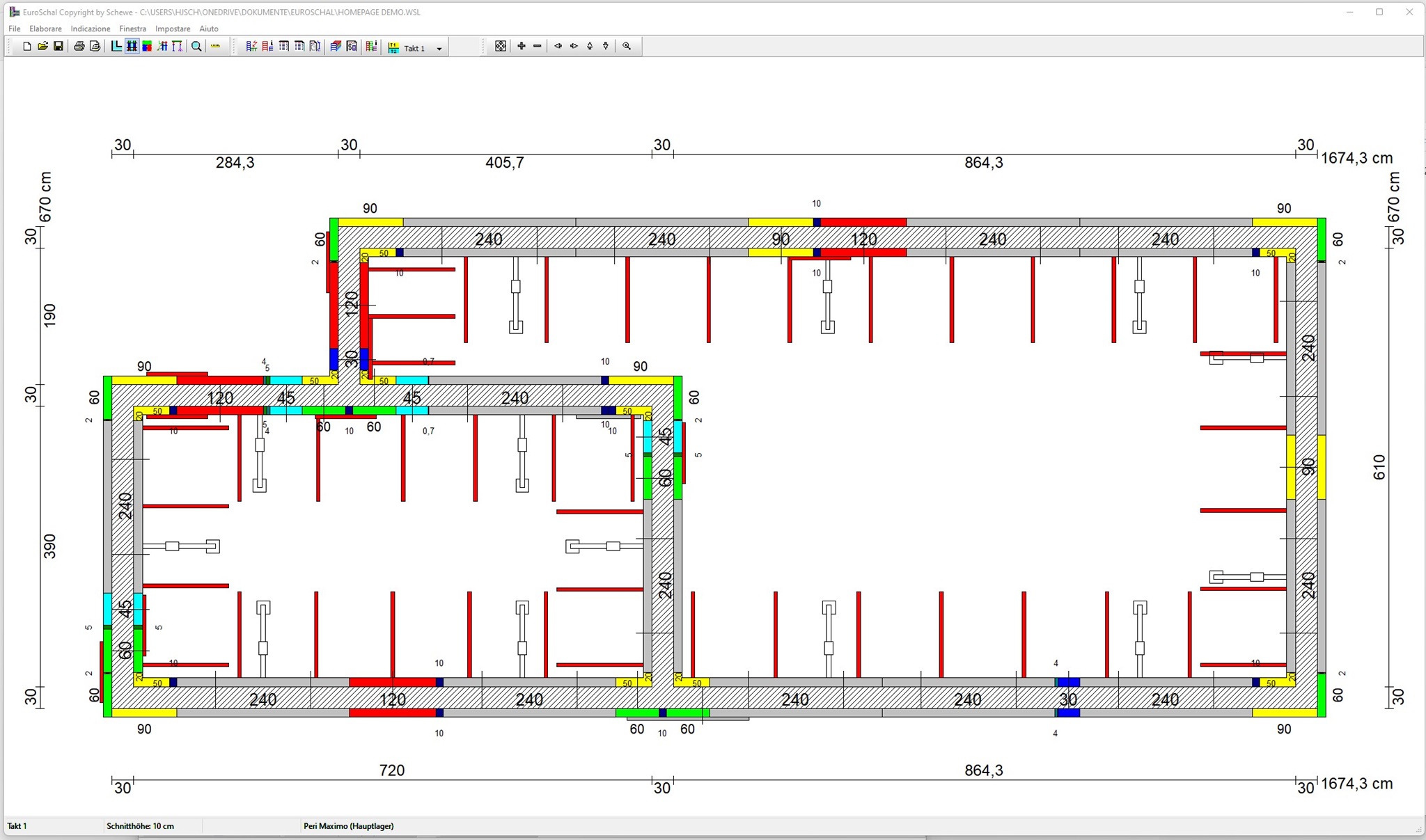Pan the view left with arrow icon
This screenshot has width=1426, height=840.
click(x=558, y=47)
